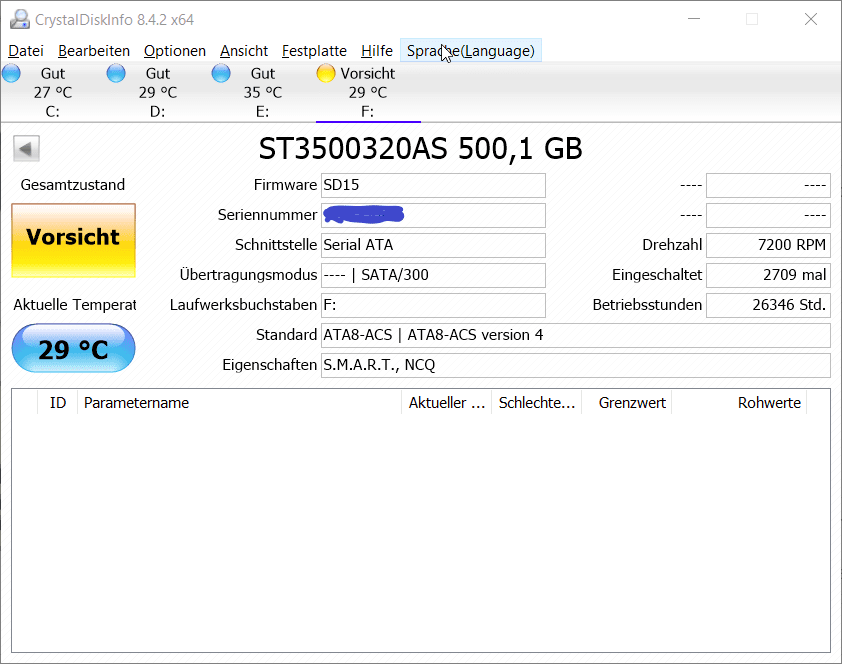Open the Ansicht menu
842x664 pixels.
click(x=244, y=51)
